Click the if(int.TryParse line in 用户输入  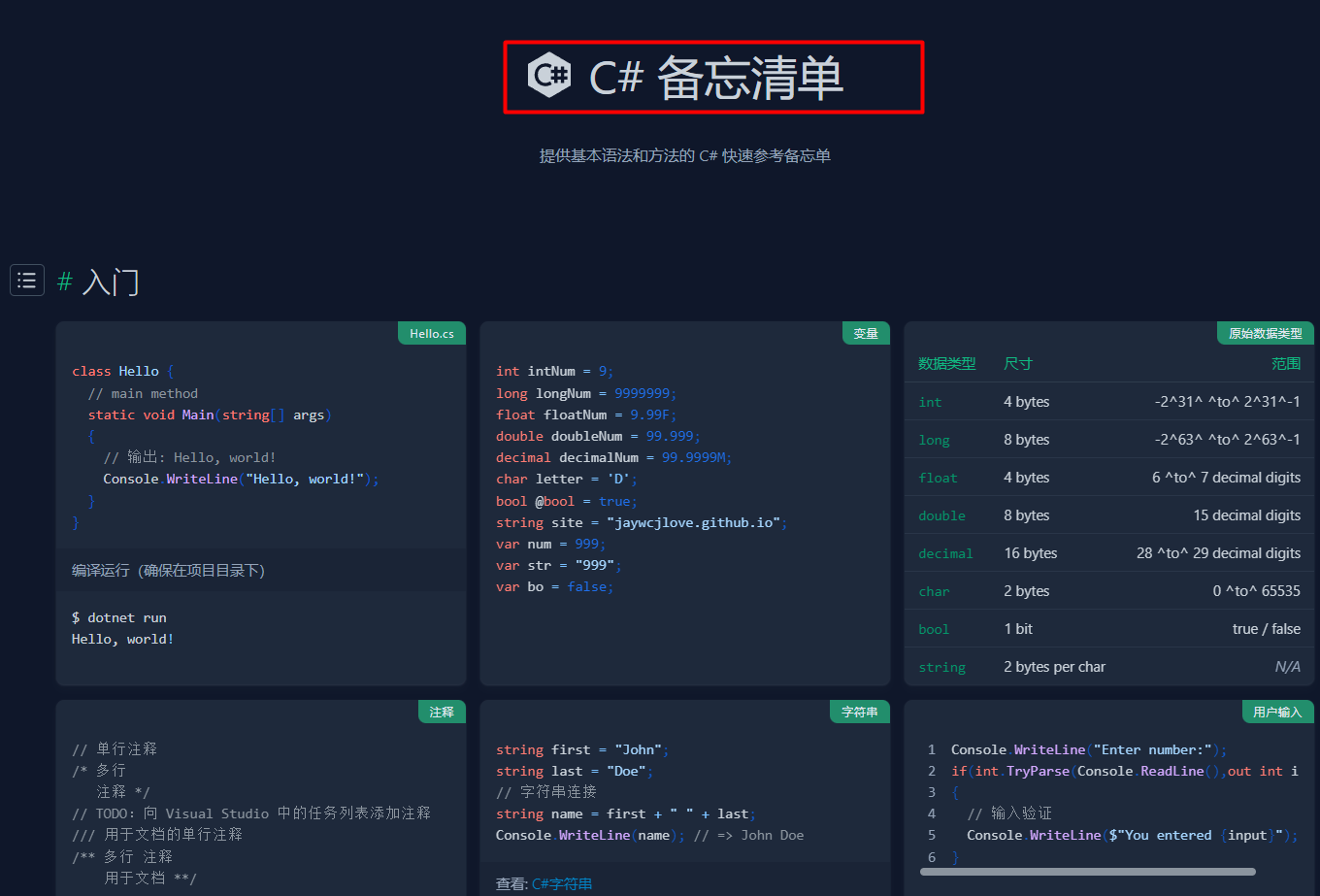(x=1125, y=771)
